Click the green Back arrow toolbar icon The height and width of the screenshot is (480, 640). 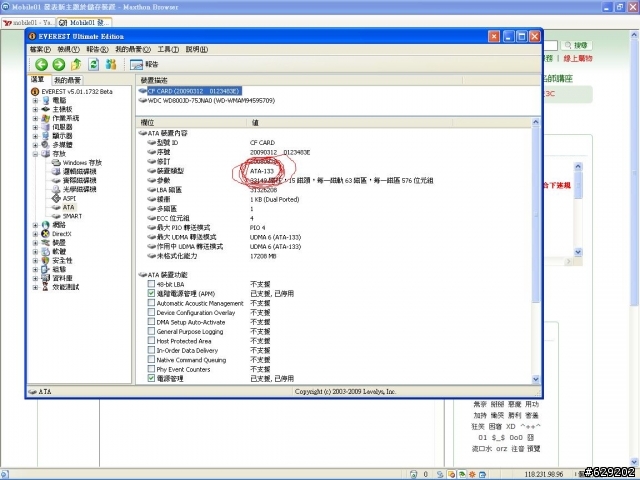pyautogui.click(x=41, y=64)
